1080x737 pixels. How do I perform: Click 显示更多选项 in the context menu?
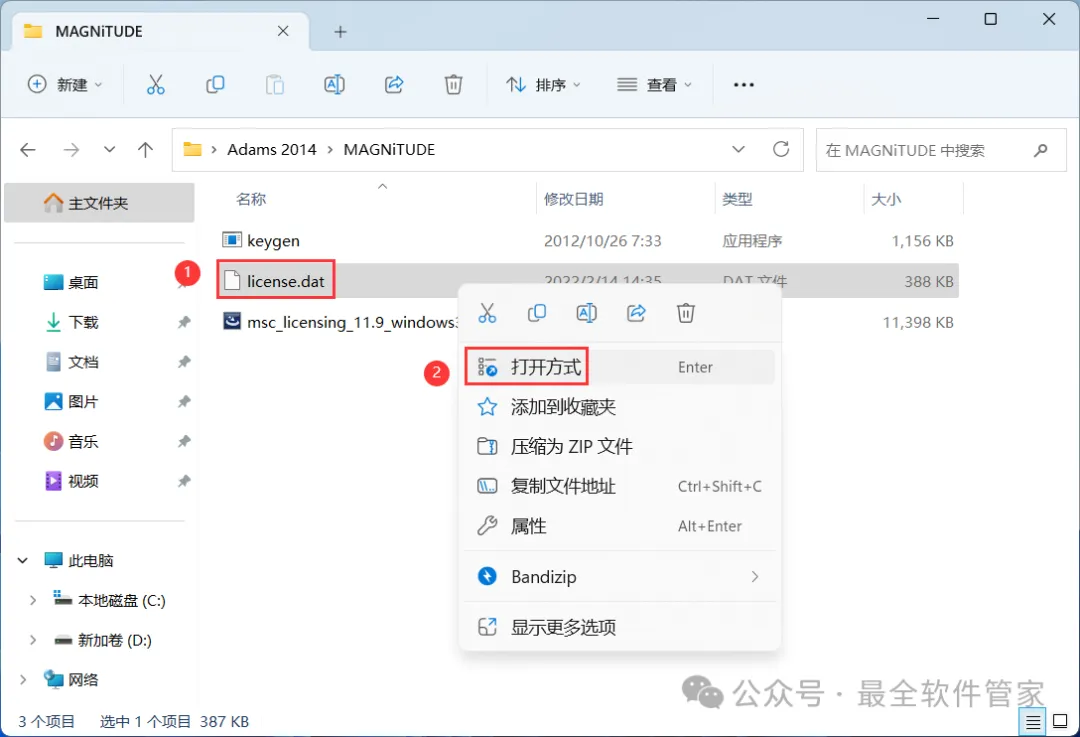tap(620, 627)
